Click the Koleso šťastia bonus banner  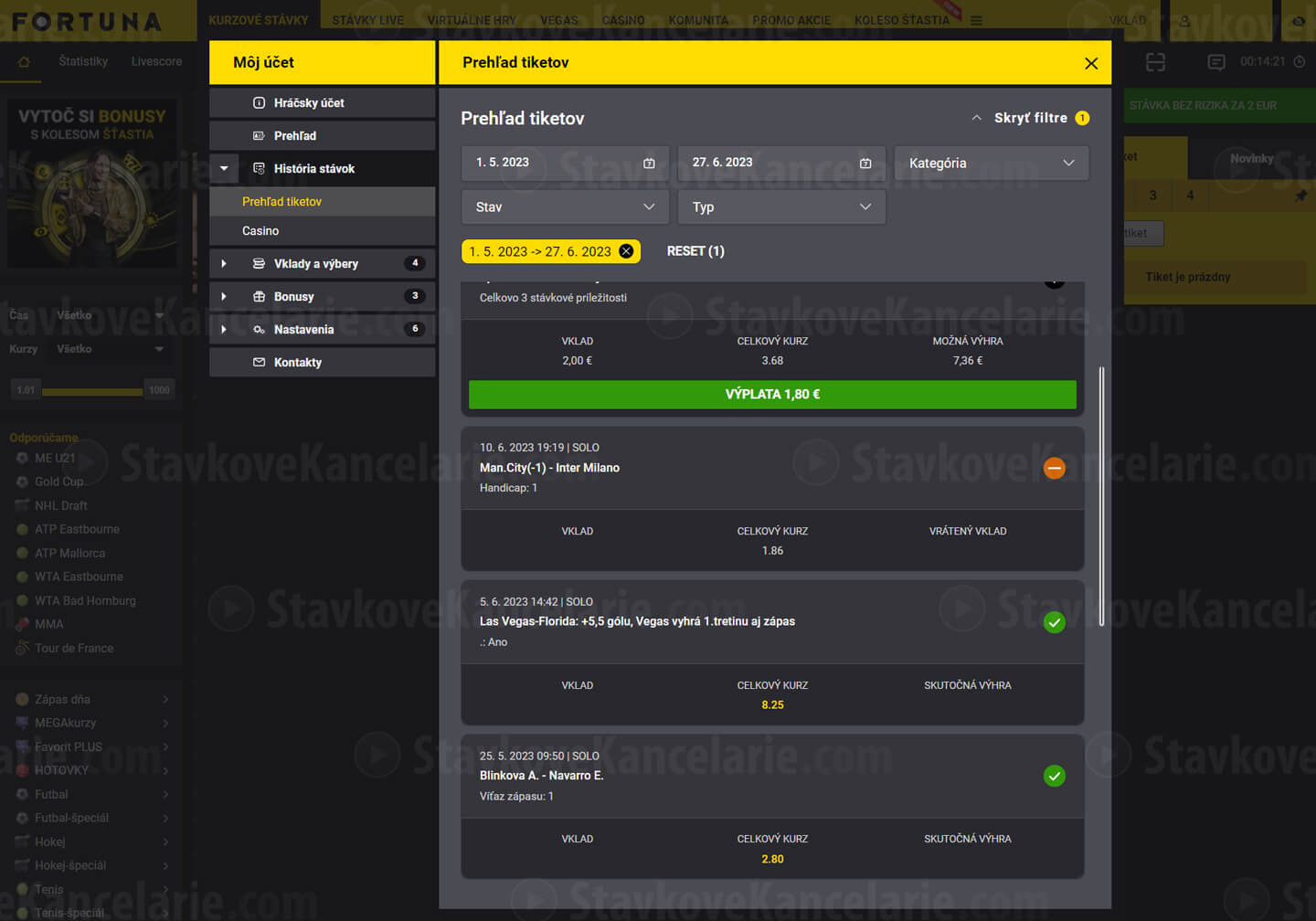click(x=92, y=183)
